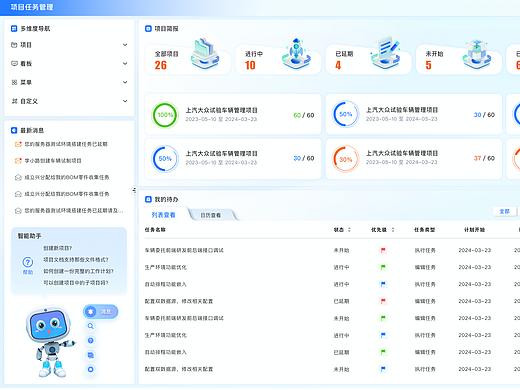The width and height of the screenshot is (520, 390).
Task: Click the 消息 pill button near robot
Action: point(101,312)
